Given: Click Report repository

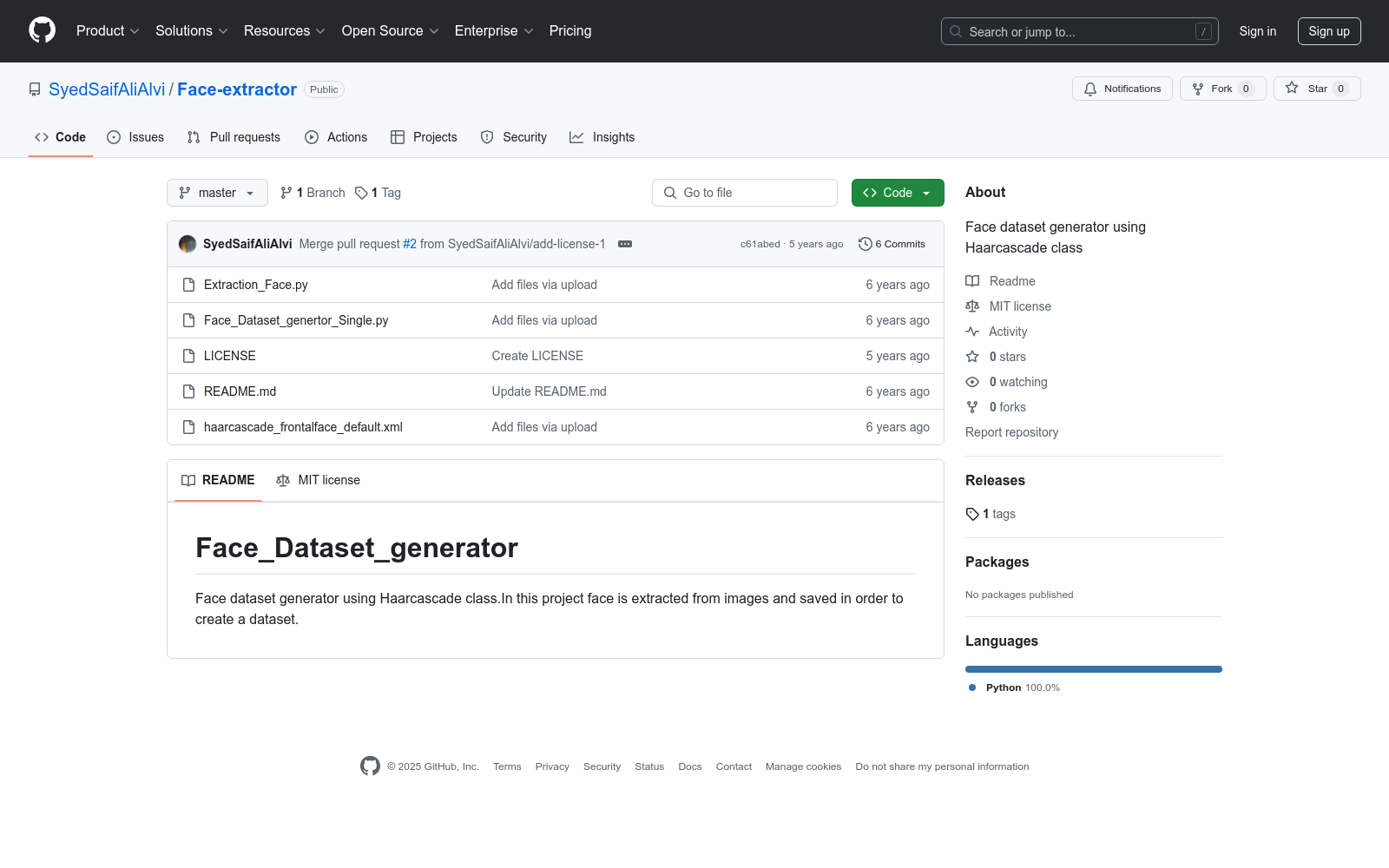Looking at the screenshot, I should pos(1012,432).
